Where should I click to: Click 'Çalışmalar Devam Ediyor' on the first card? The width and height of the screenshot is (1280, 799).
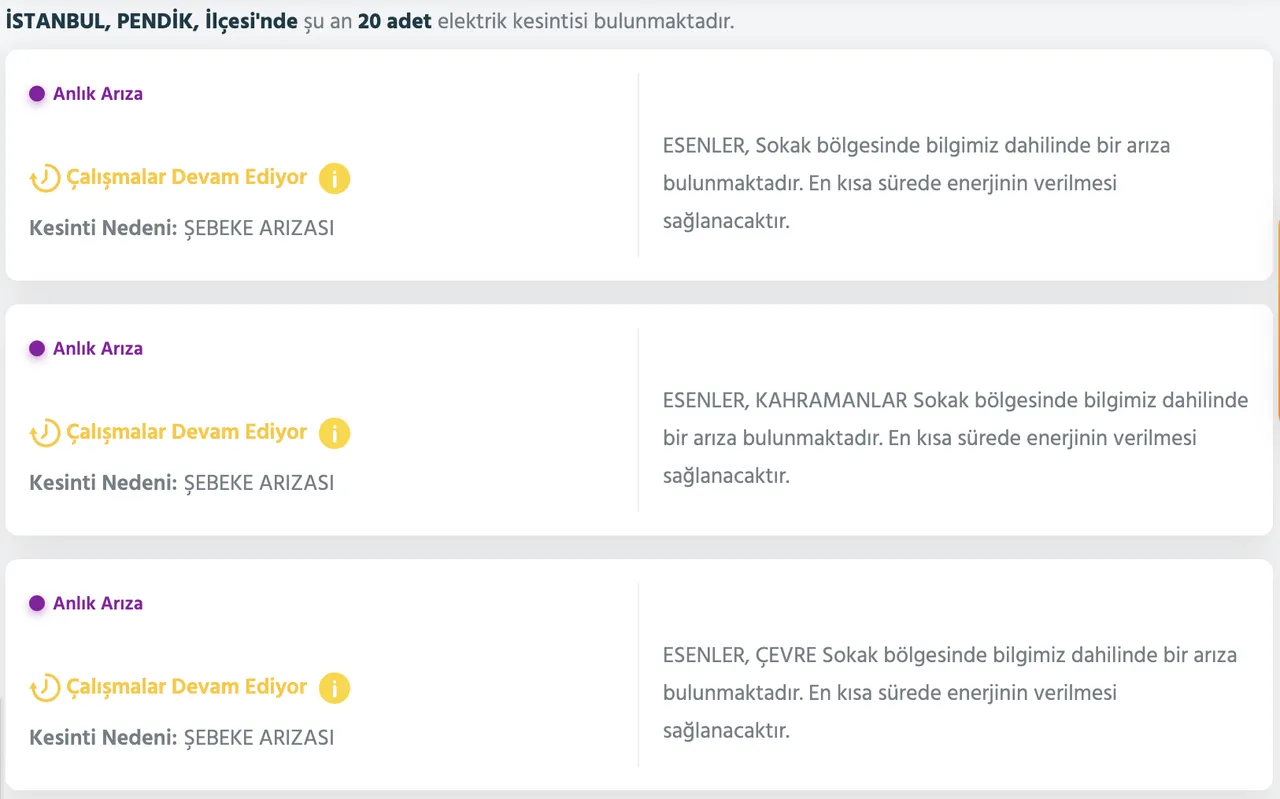coord(186,177)
